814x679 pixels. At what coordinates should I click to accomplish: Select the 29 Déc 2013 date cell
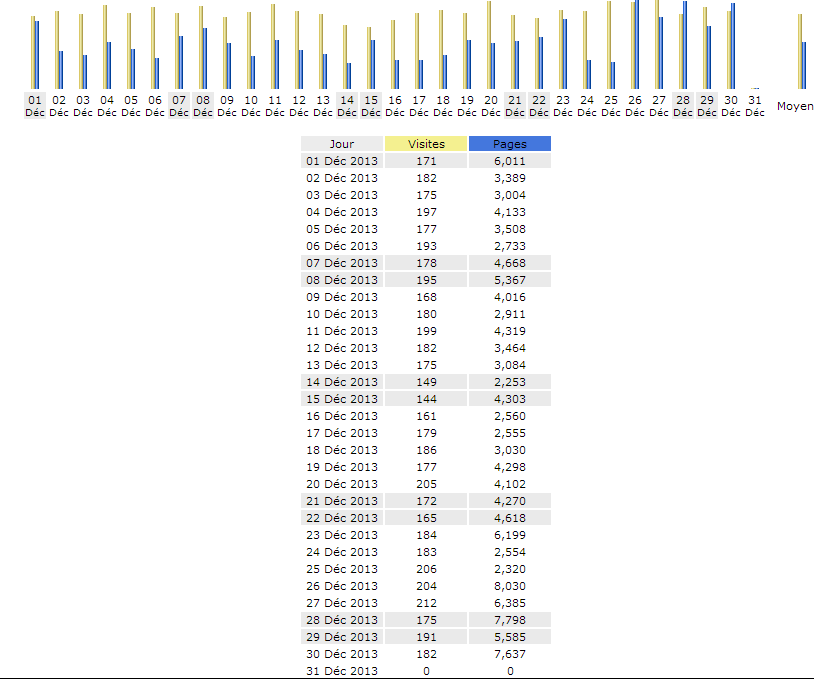click(x=342, y=637)
